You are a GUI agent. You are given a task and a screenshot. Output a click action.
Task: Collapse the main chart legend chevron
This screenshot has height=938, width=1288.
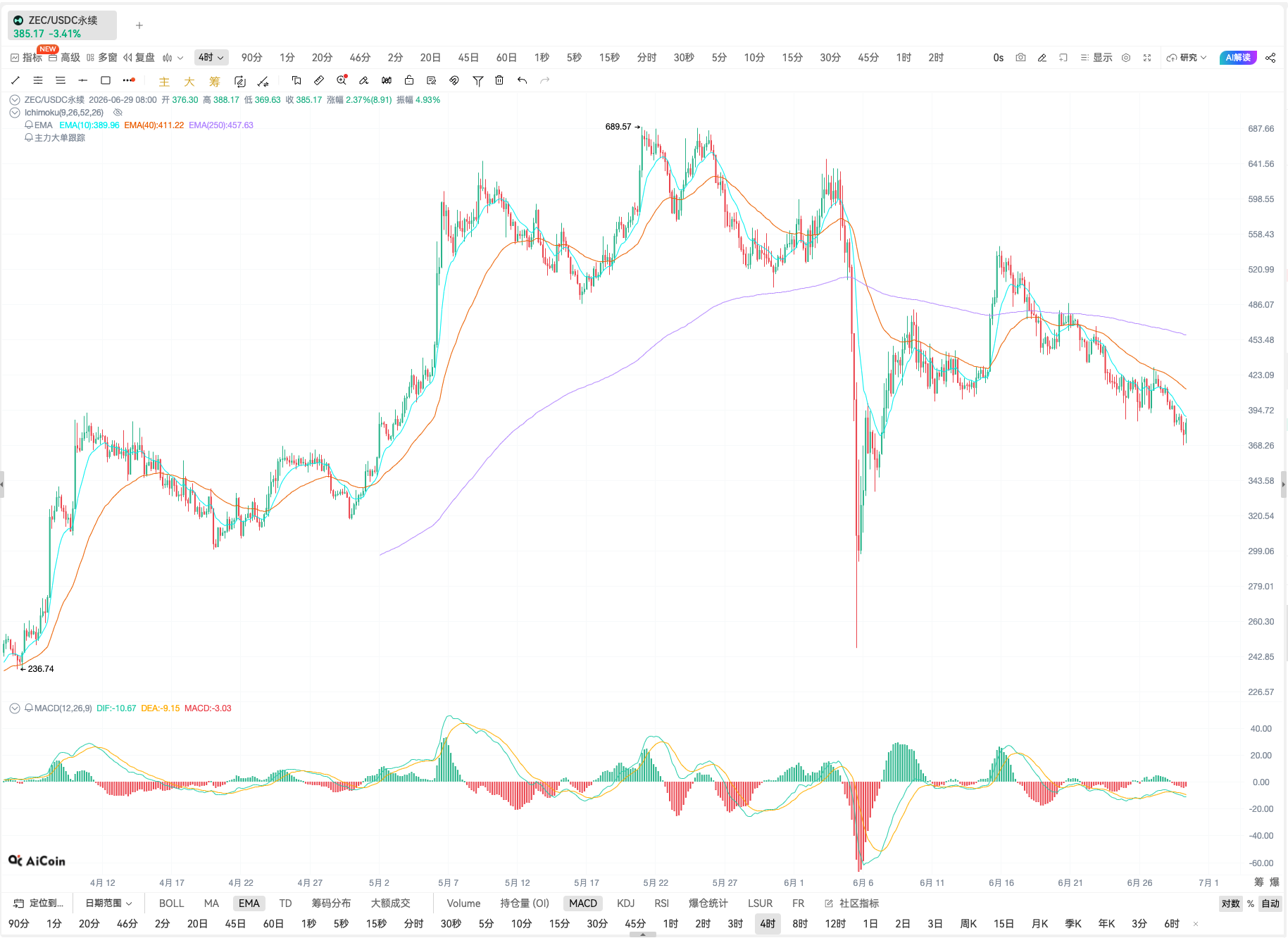click(15, 100)
